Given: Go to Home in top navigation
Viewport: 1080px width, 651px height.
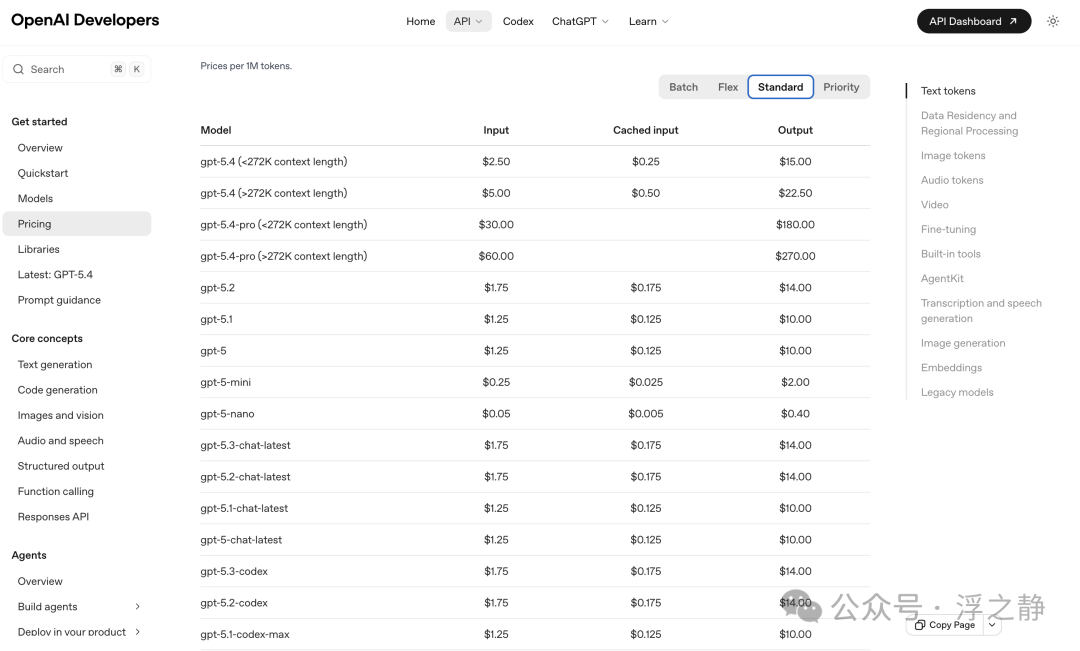Looking at the screenshot, I should [x=420, y=21].
